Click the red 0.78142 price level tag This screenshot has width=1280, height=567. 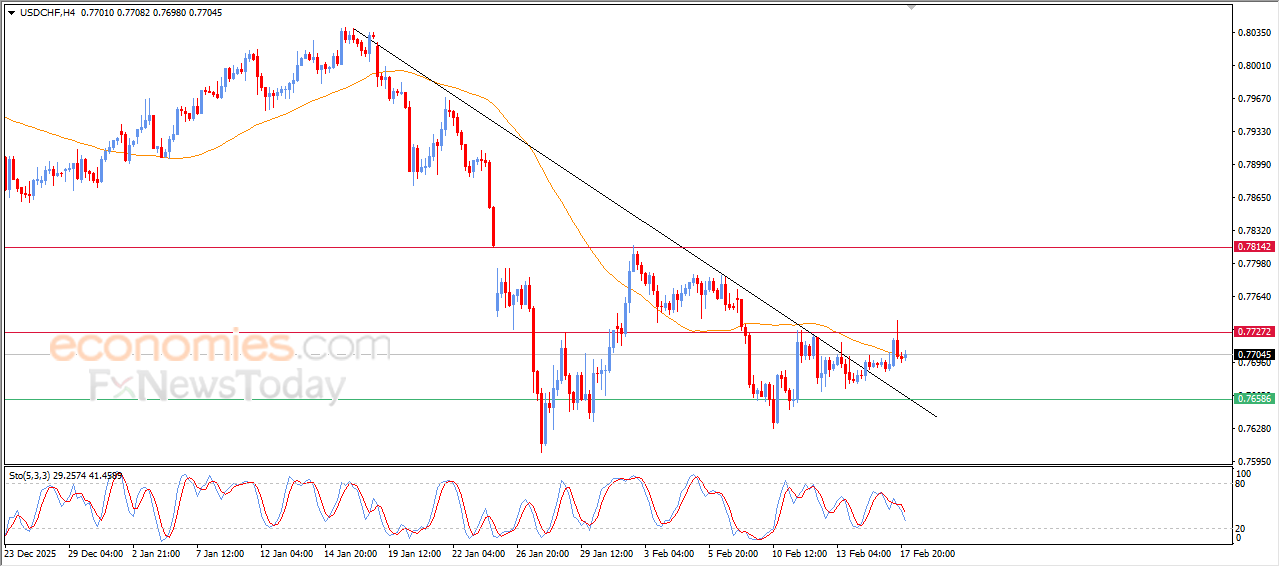click(x=1254, y=246)
